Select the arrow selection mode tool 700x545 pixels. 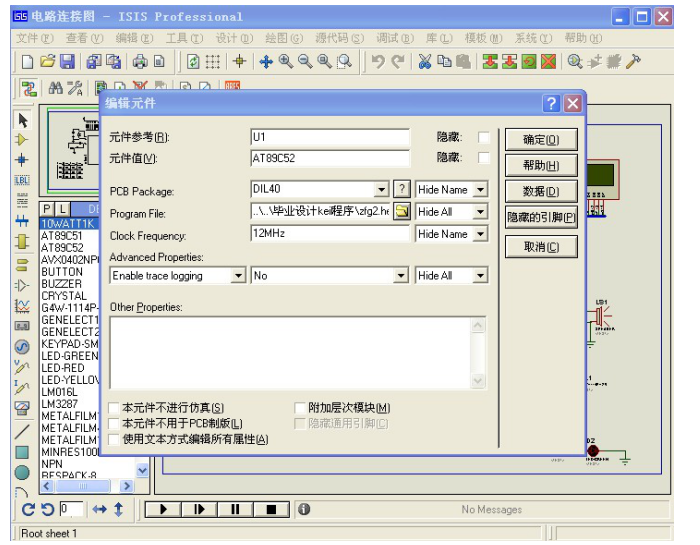pos(22,120)
